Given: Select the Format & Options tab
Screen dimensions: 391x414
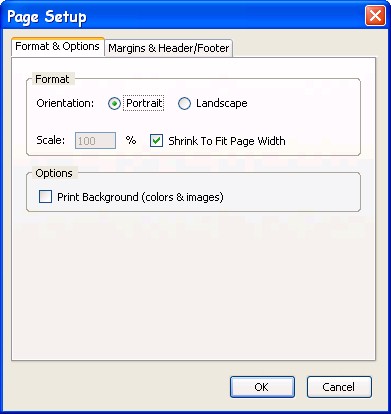Looking at the screenshot, I should point(58,46).
